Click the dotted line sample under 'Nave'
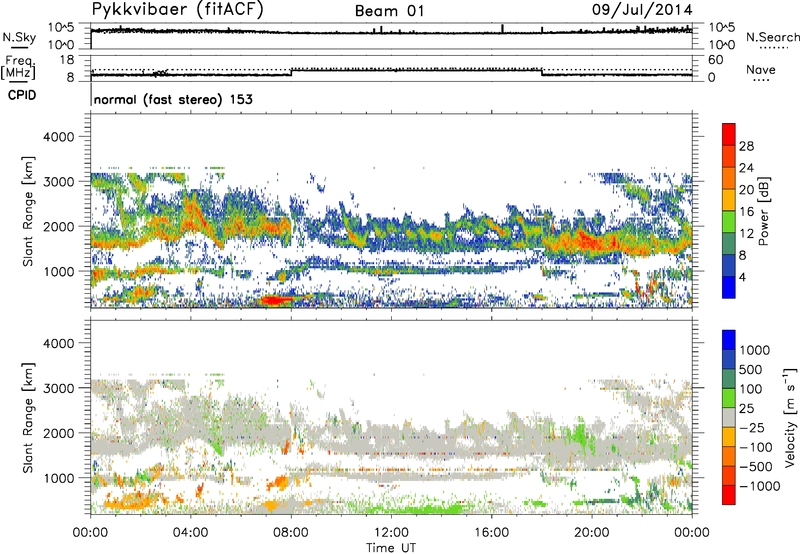Image resolution: width=800 pixels, height=554 pixels. [762, 81]
